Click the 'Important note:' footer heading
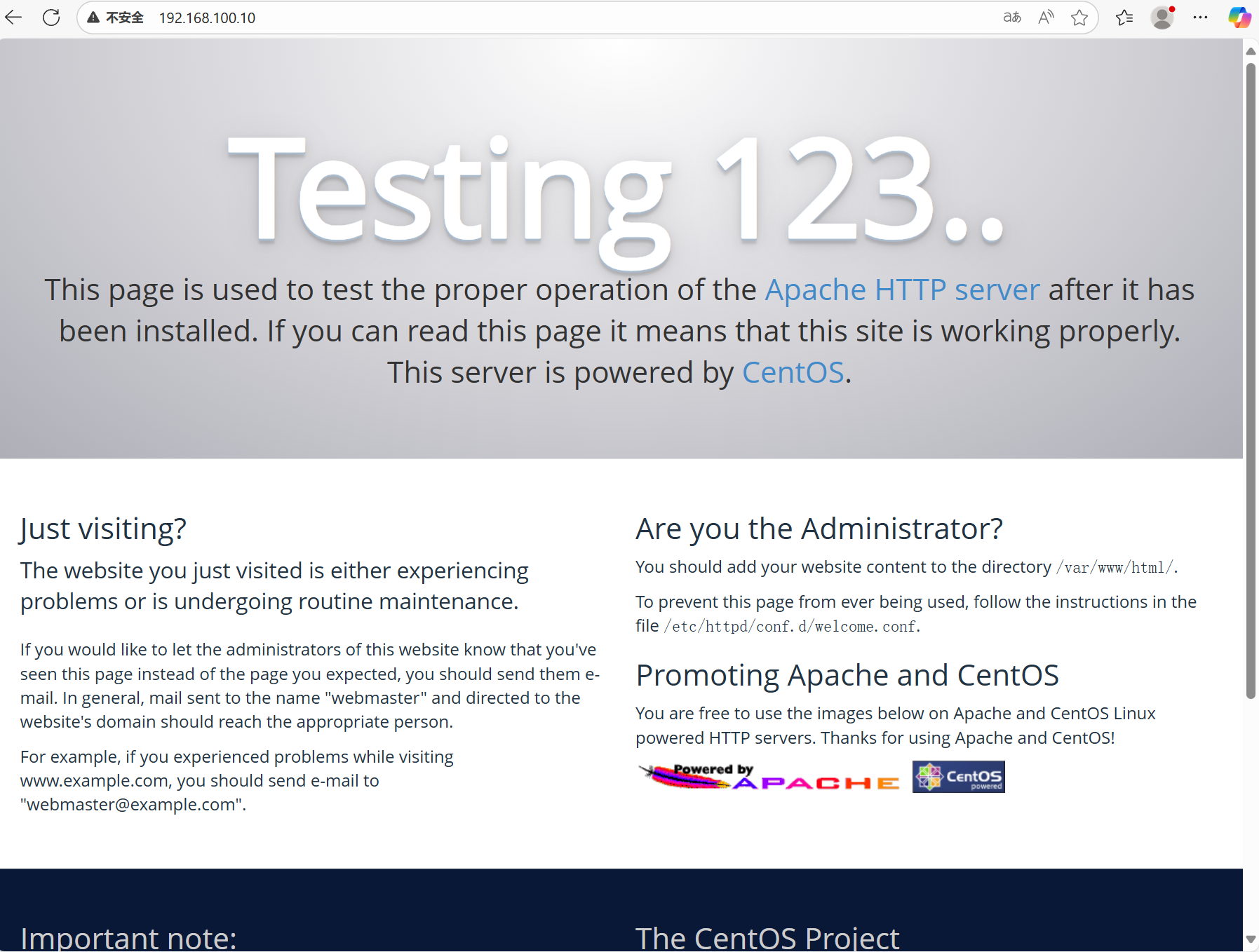 [128, 937]
